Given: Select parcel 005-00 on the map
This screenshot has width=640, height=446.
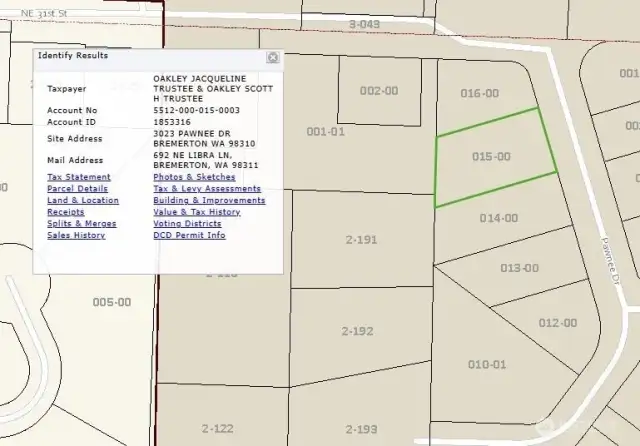Looking at the screenshot, I should pos(112,302).
